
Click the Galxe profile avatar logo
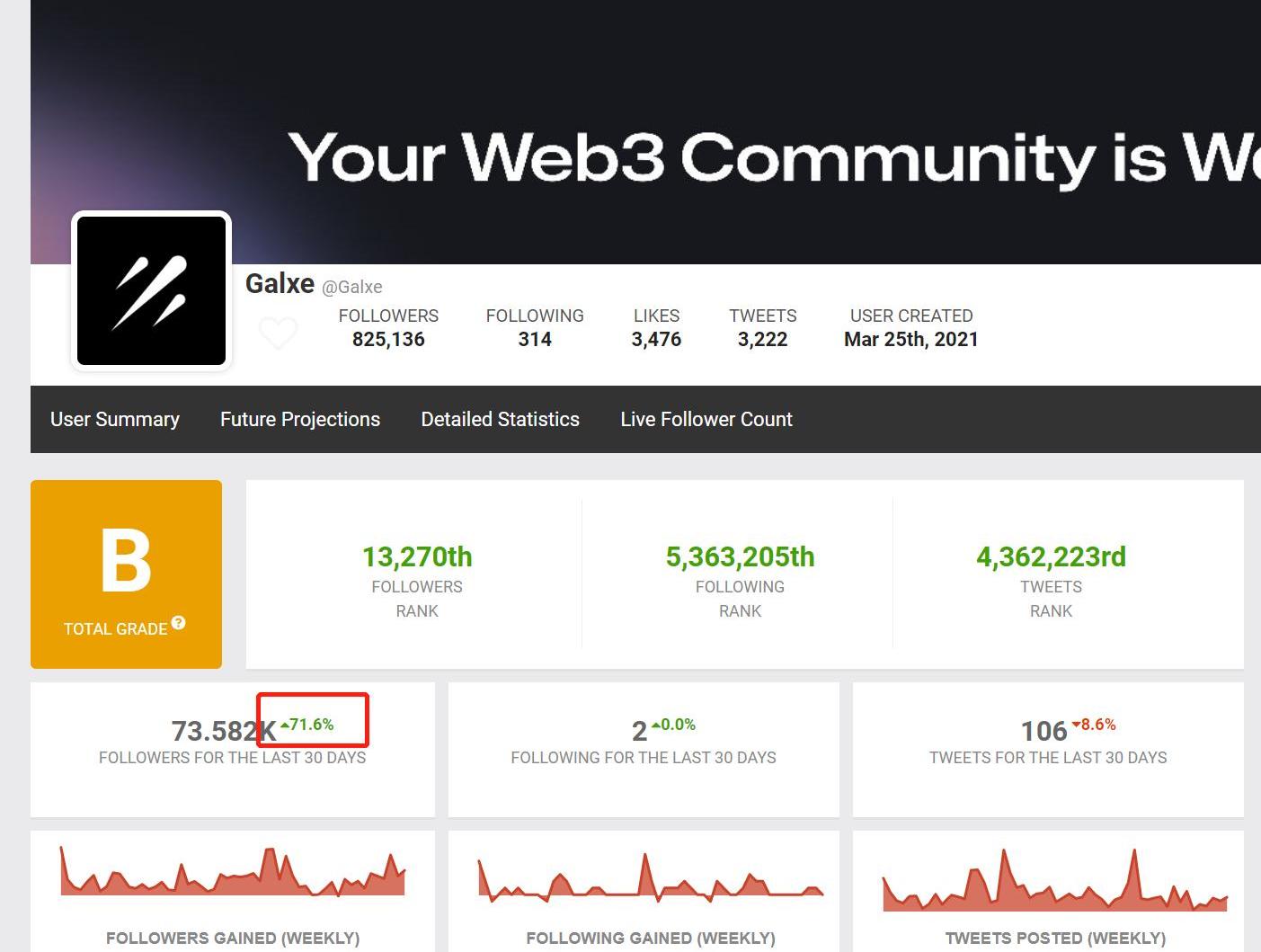pyautogui.click(x=151, y=290)
